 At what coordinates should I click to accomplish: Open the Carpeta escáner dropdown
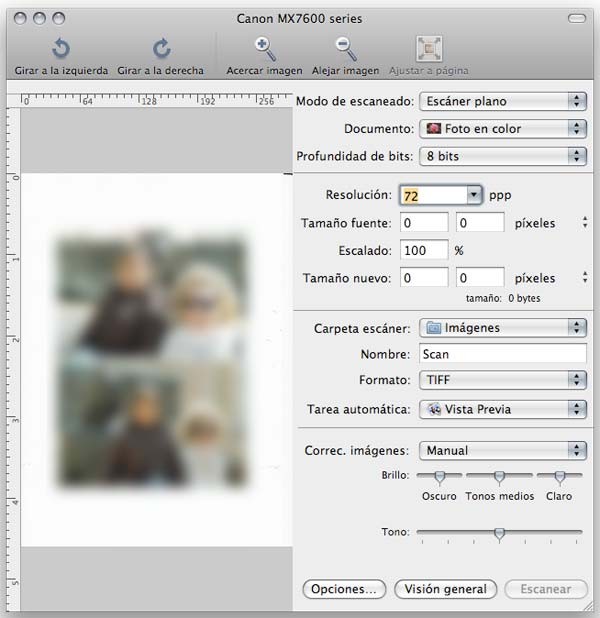(x=503, y=328)
